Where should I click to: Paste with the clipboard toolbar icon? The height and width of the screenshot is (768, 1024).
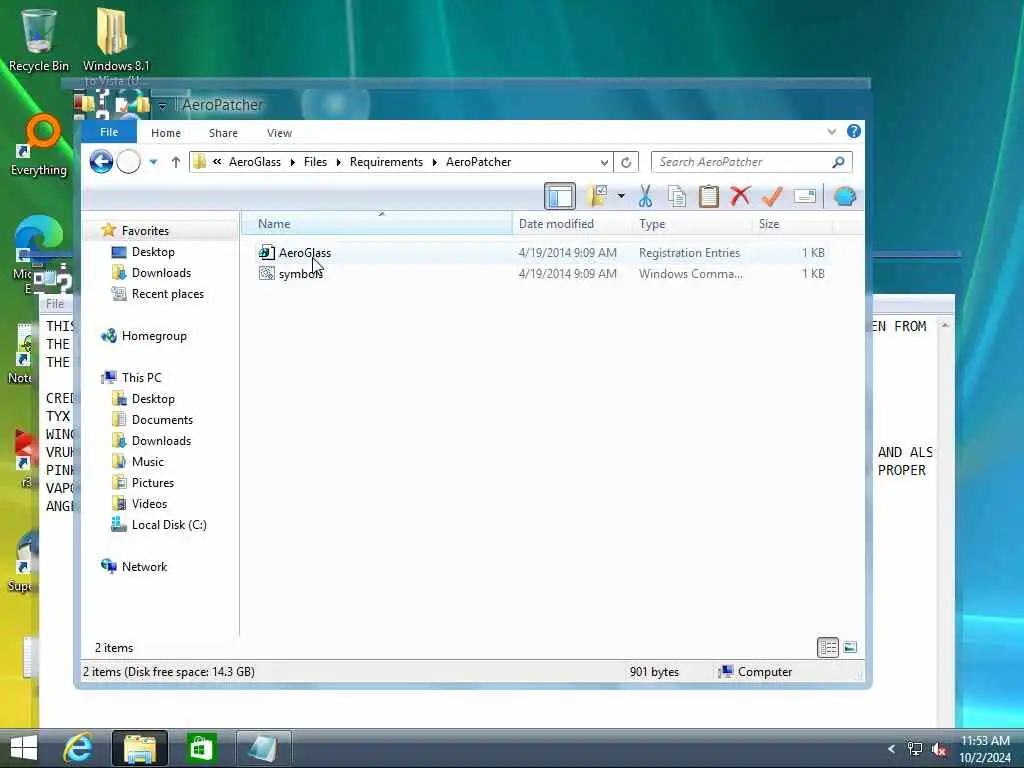tap(709, 196)
